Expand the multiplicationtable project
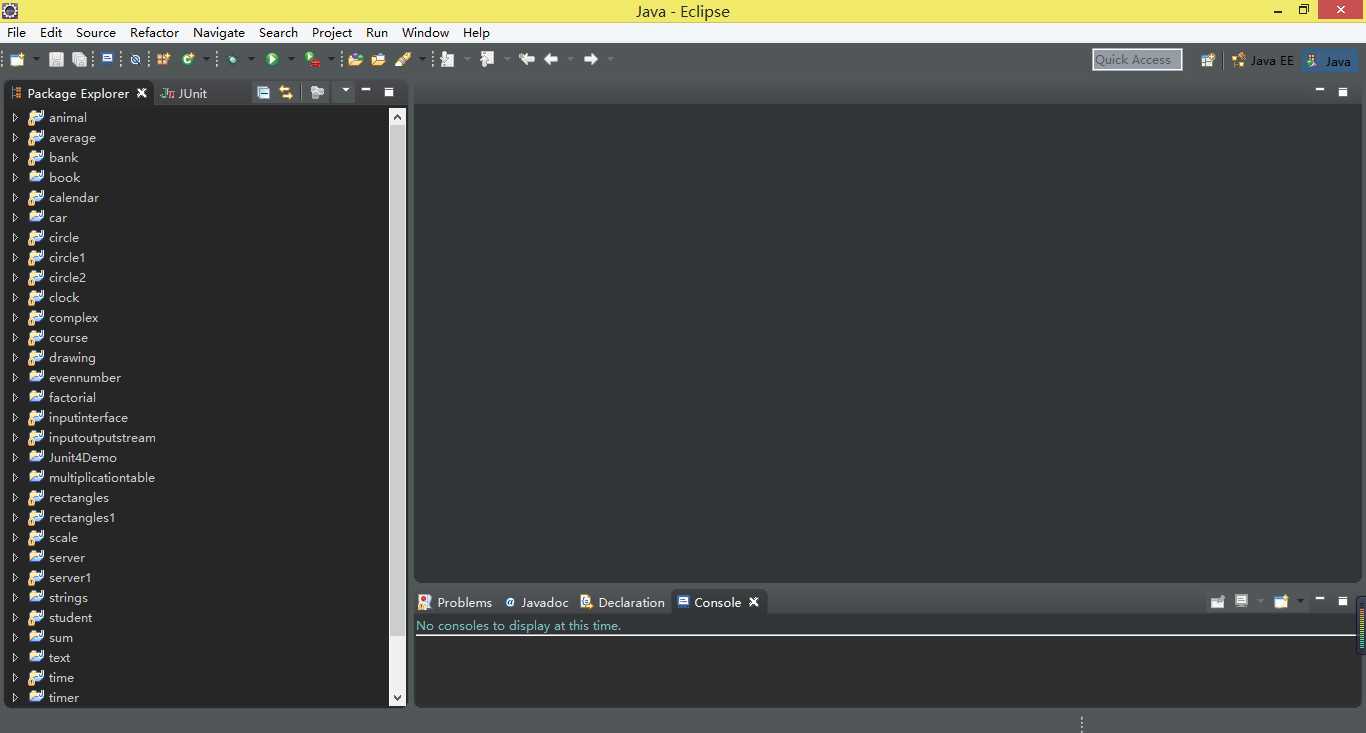 pos(15,477)
